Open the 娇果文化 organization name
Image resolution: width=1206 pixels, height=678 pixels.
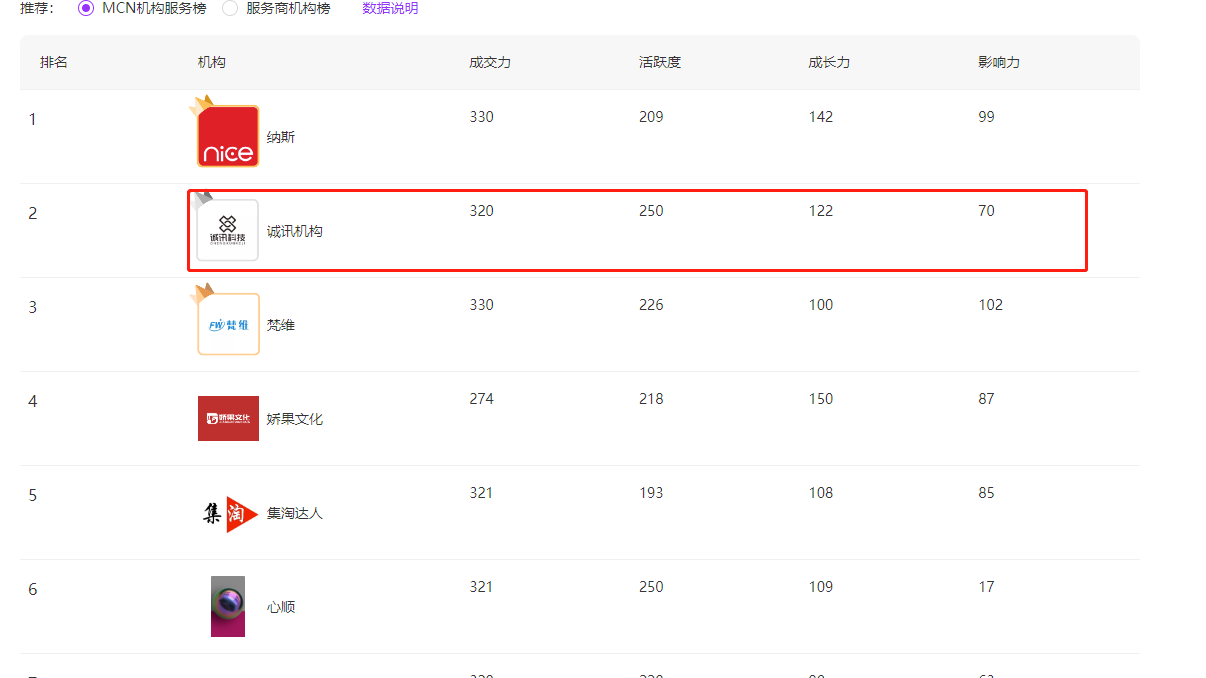pyautogui.click(x=295, y=419)
